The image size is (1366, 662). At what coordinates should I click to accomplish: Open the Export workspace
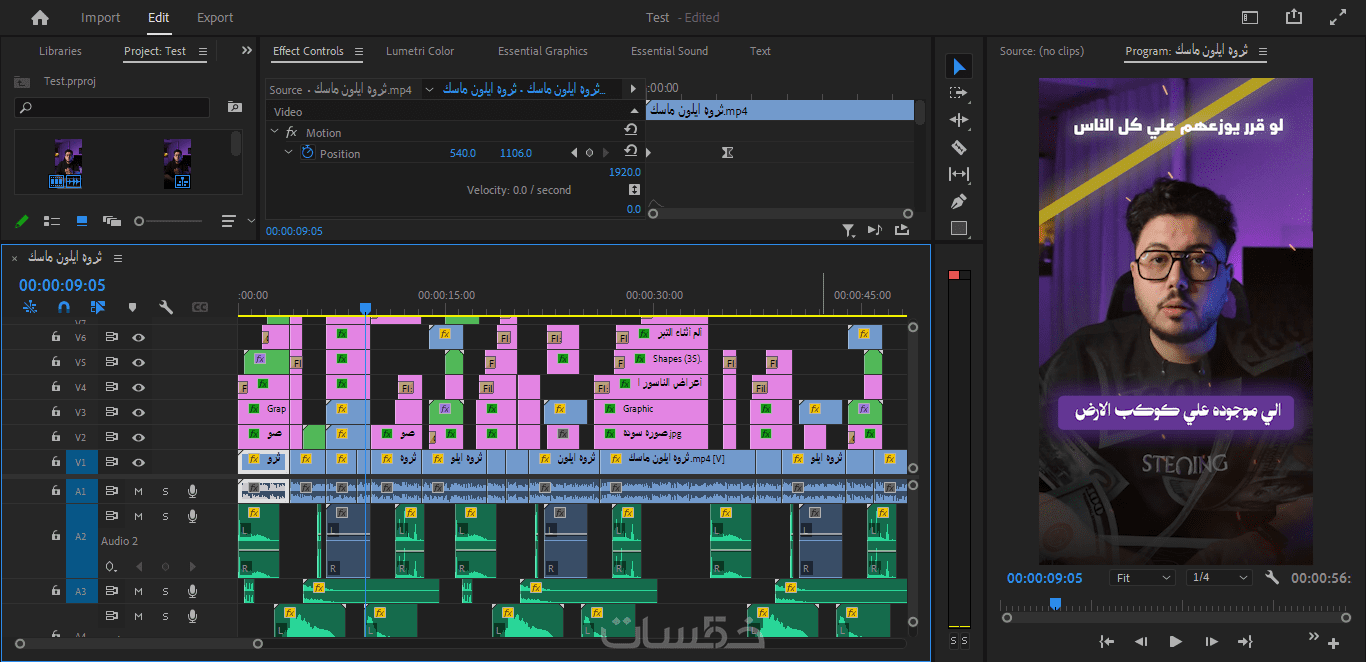[215, 17]
